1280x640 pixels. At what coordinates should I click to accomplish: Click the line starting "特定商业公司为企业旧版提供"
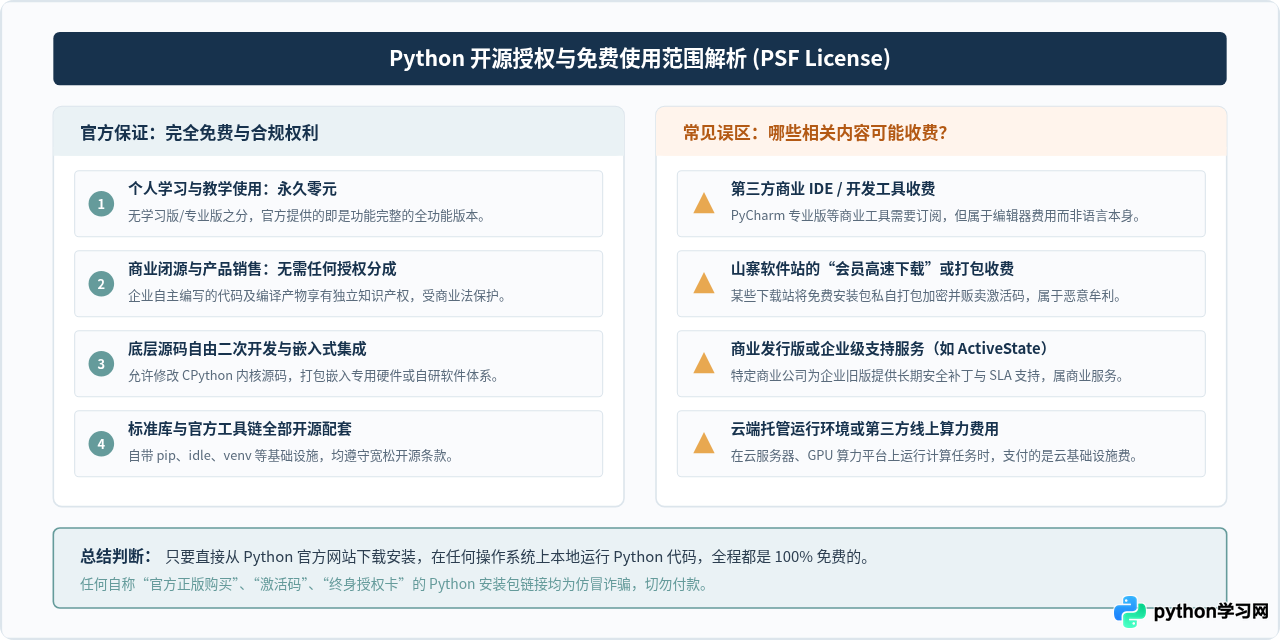point(928,376)
